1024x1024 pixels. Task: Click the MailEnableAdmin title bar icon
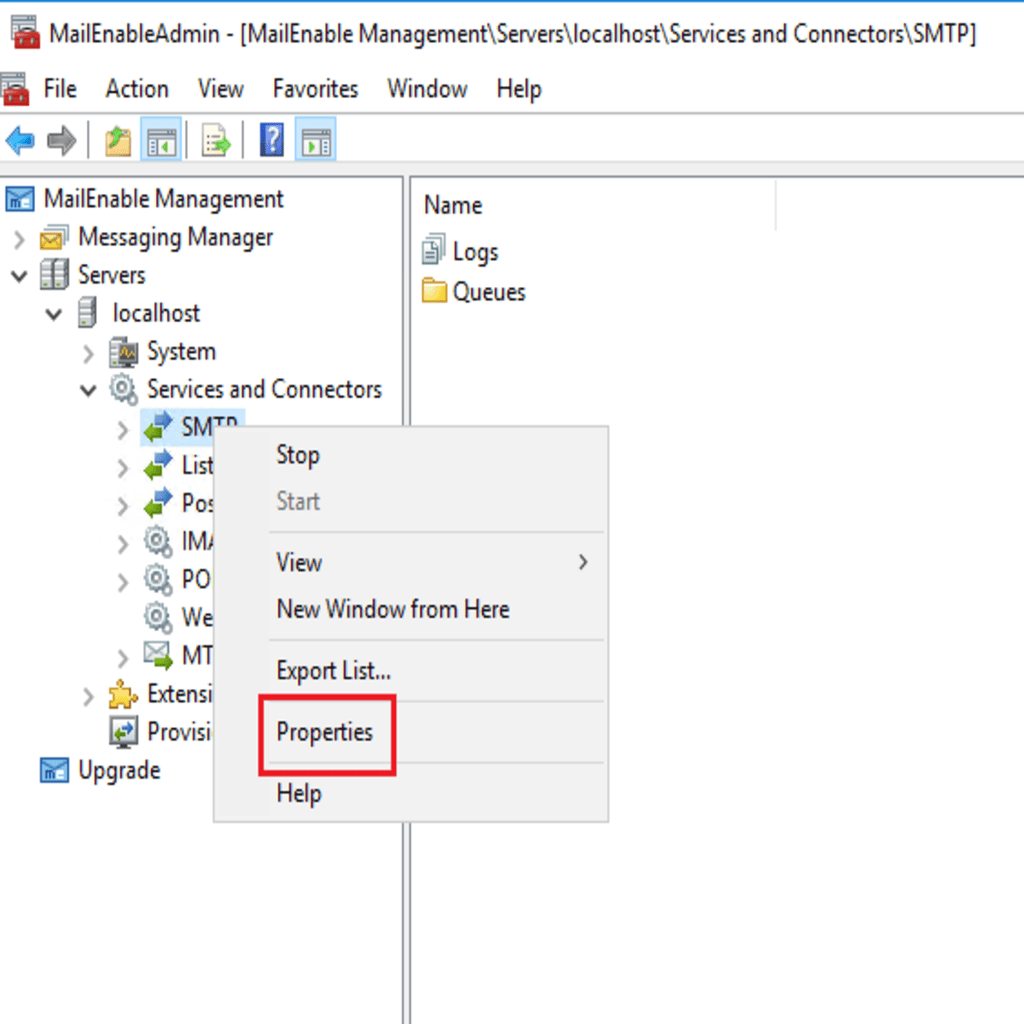(x=25, y=33)
